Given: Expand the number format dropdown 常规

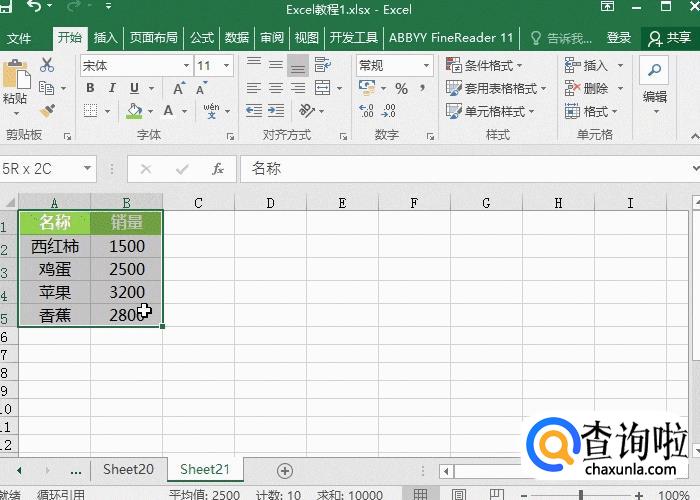Looking at the screenshot, I should (425, 65).
